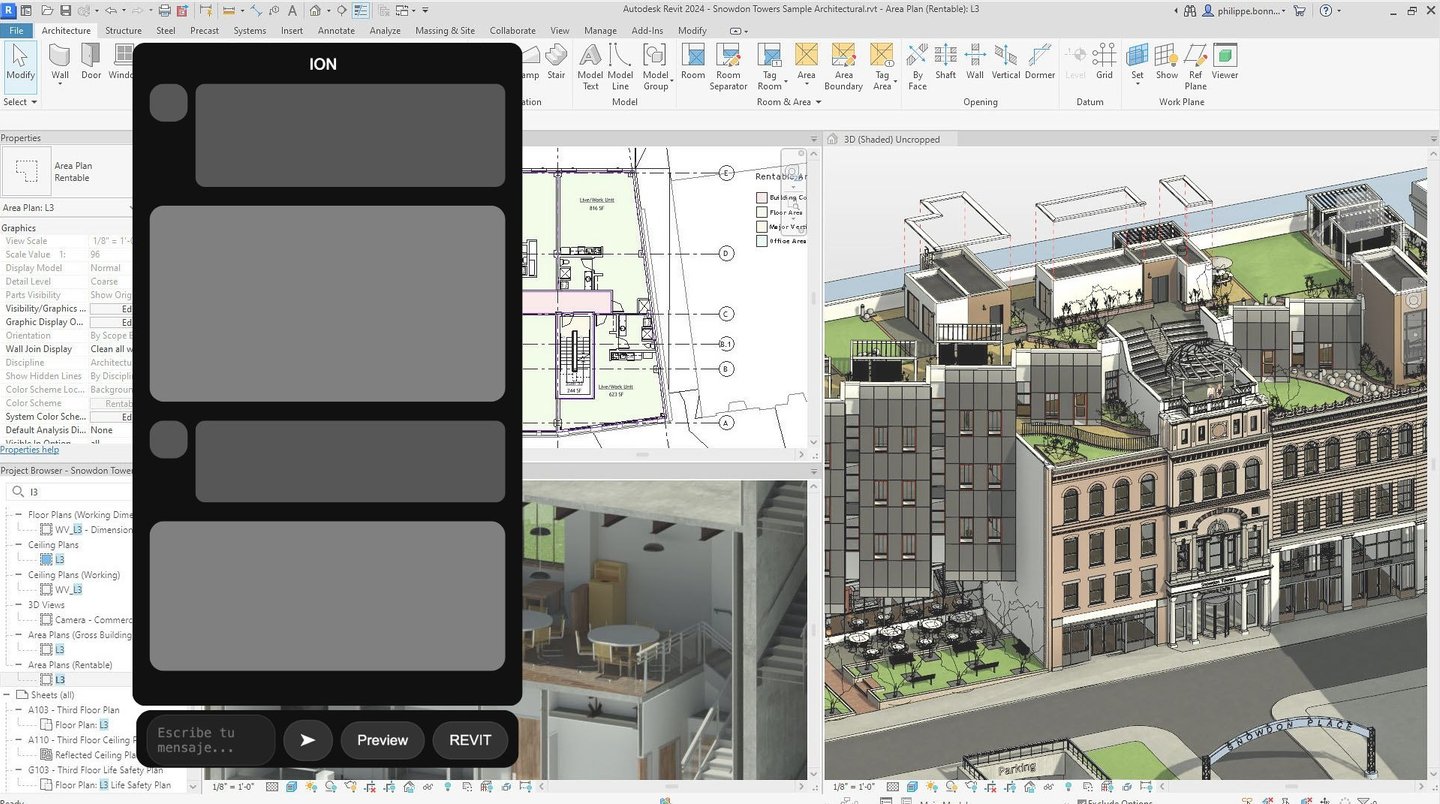Open the File tab

17,31
